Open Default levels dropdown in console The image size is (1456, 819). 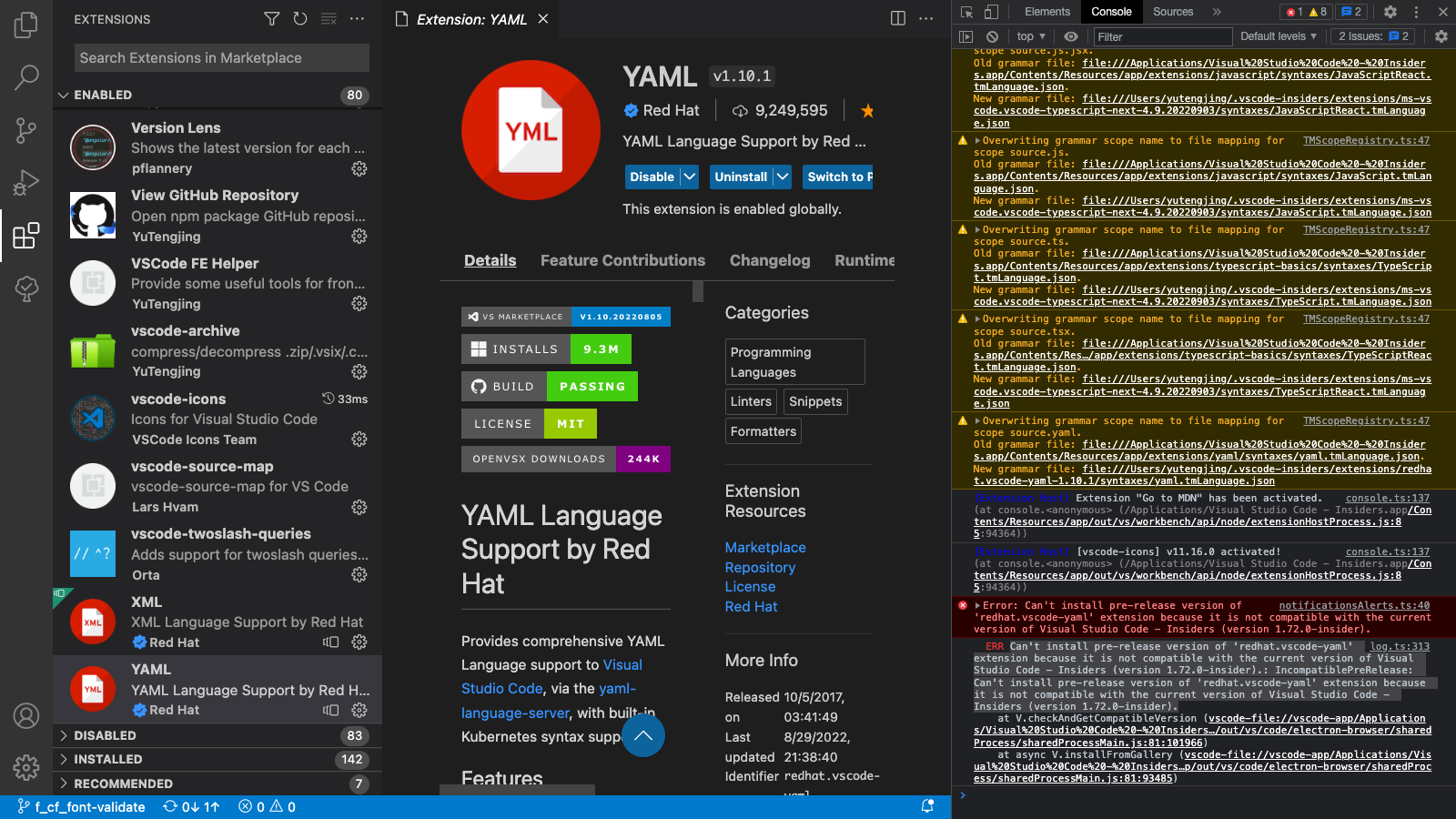pos(1279,36)
